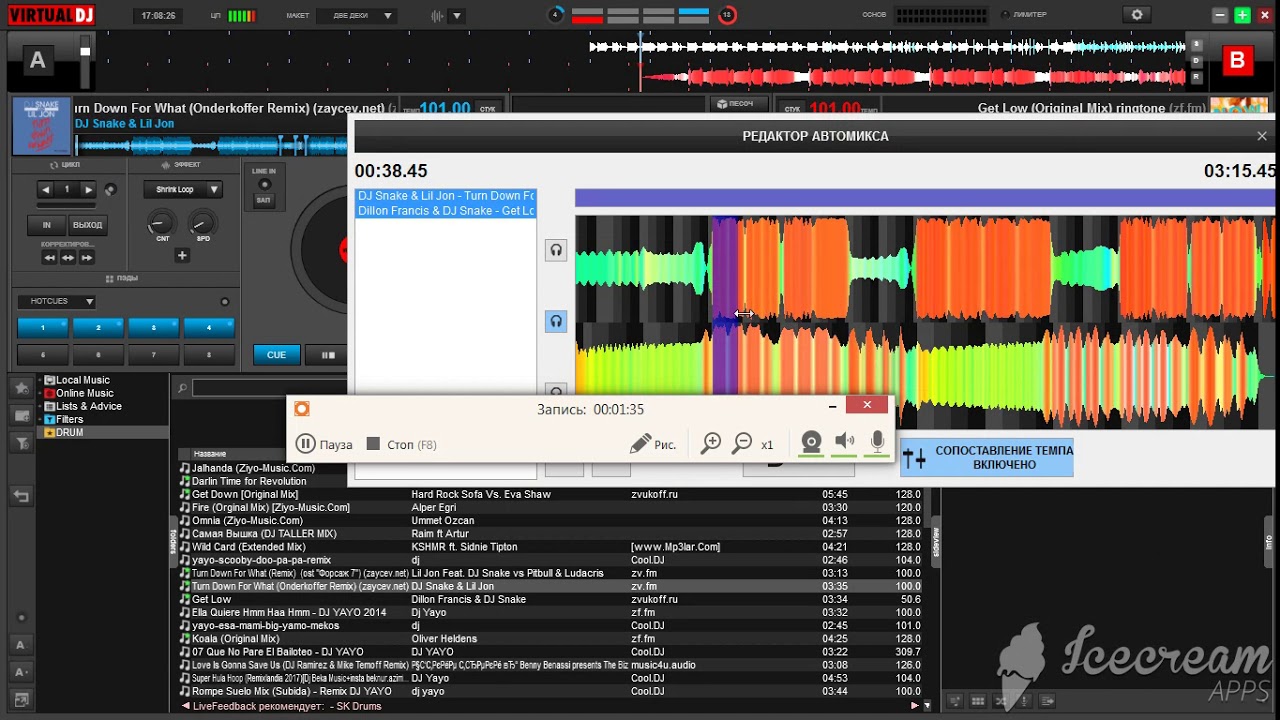Select 'Dillon Francis & DJ Snake - Get Lo' automix entry
This screenshot has height=720, width=1280.
click(446, 211)
